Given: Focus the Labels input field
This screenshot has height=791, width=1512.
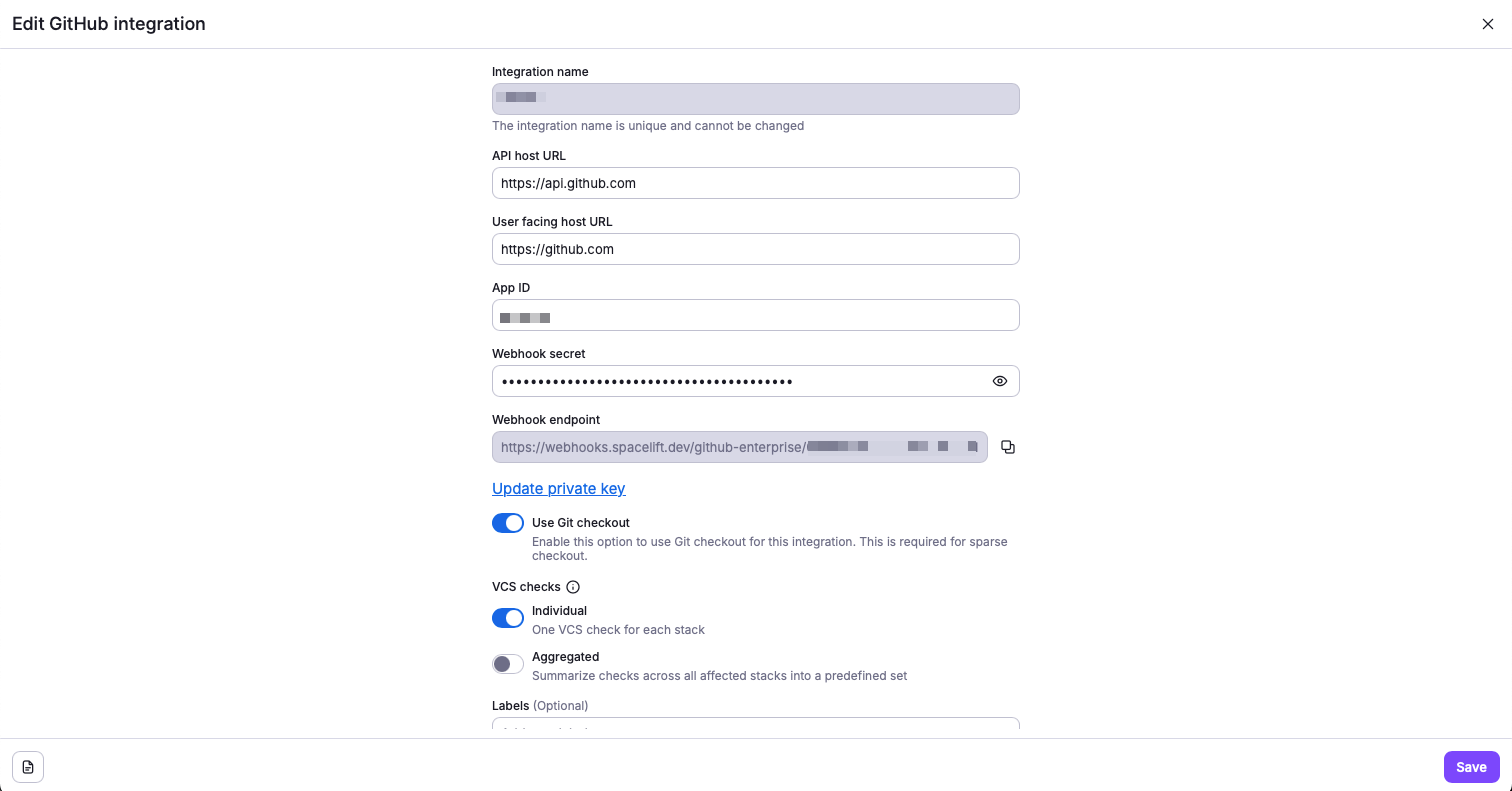Looking at the screenshot, I should tap(755, 723).
